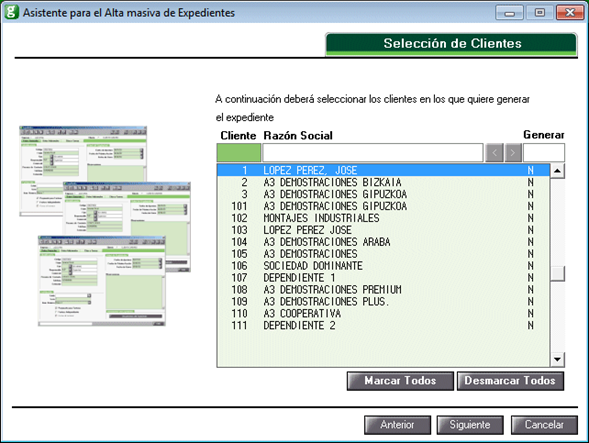This screenshot has width=589, height=443.
Task: Click the green g application icon
Action: [11, 12]
